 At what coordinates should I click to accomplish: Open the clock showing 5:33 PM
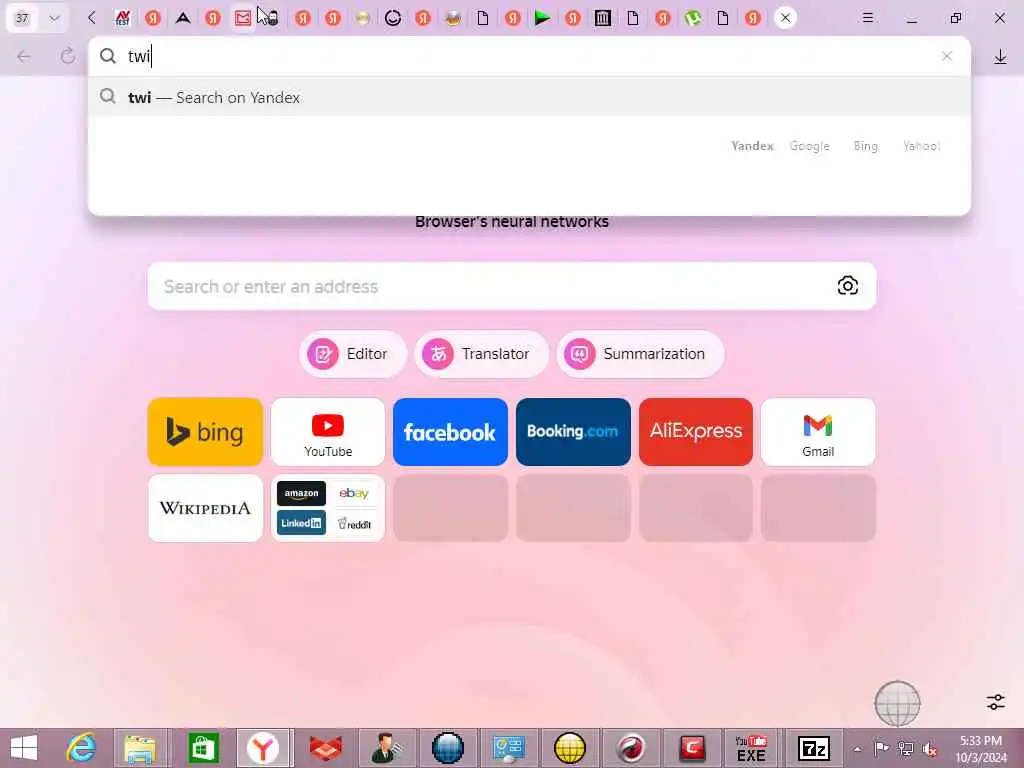click(981, 749)
